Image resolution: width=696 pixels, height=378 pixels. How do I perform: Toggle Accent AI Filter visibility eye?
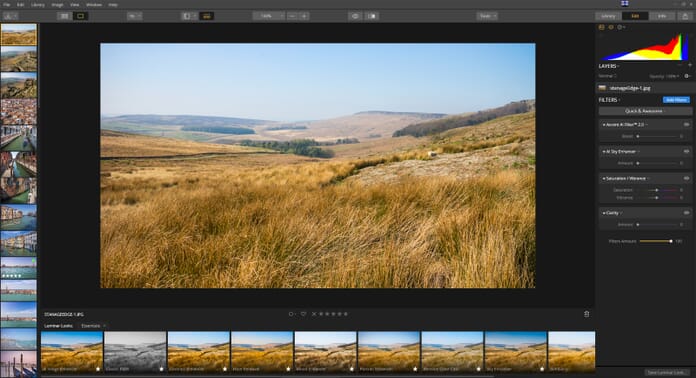tap(686, 125)
